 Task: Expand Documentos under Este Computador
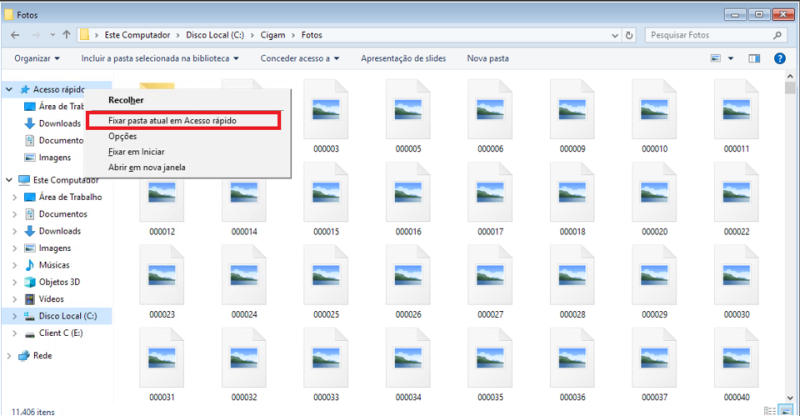15,214
